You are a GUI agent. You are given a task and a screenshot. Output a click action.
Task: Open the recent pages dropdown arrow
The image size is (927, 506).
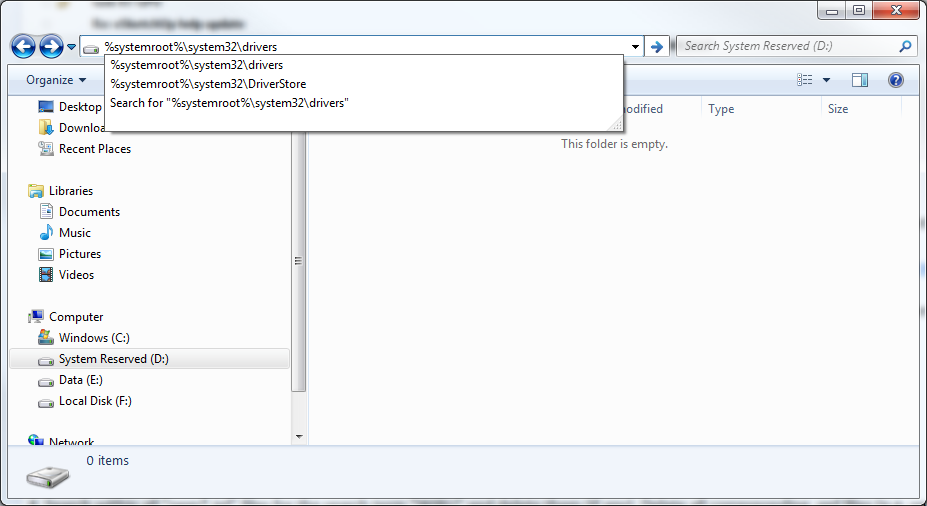72,46
